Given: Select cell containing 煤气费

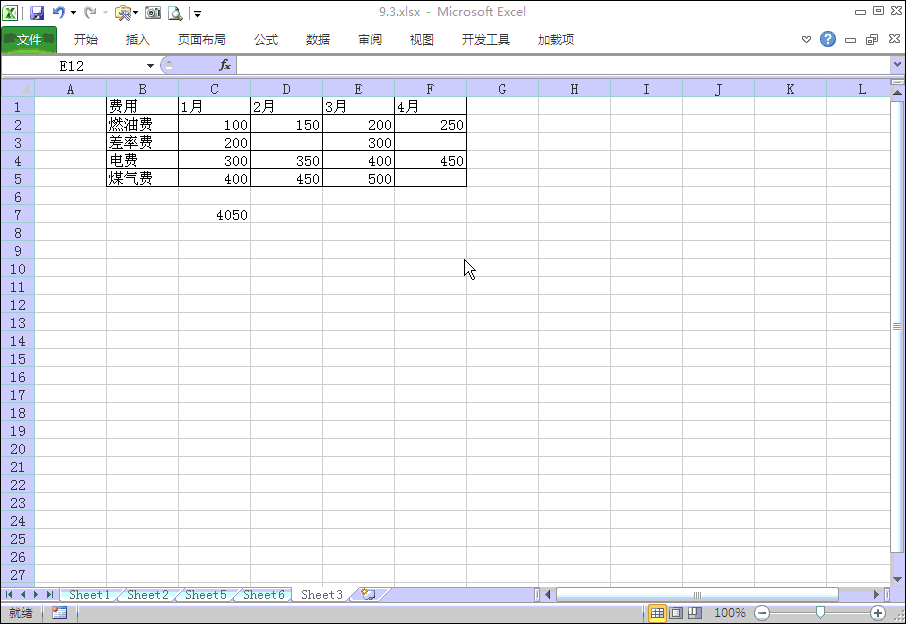Looking at the screenshot, I should tap(142, 179).
